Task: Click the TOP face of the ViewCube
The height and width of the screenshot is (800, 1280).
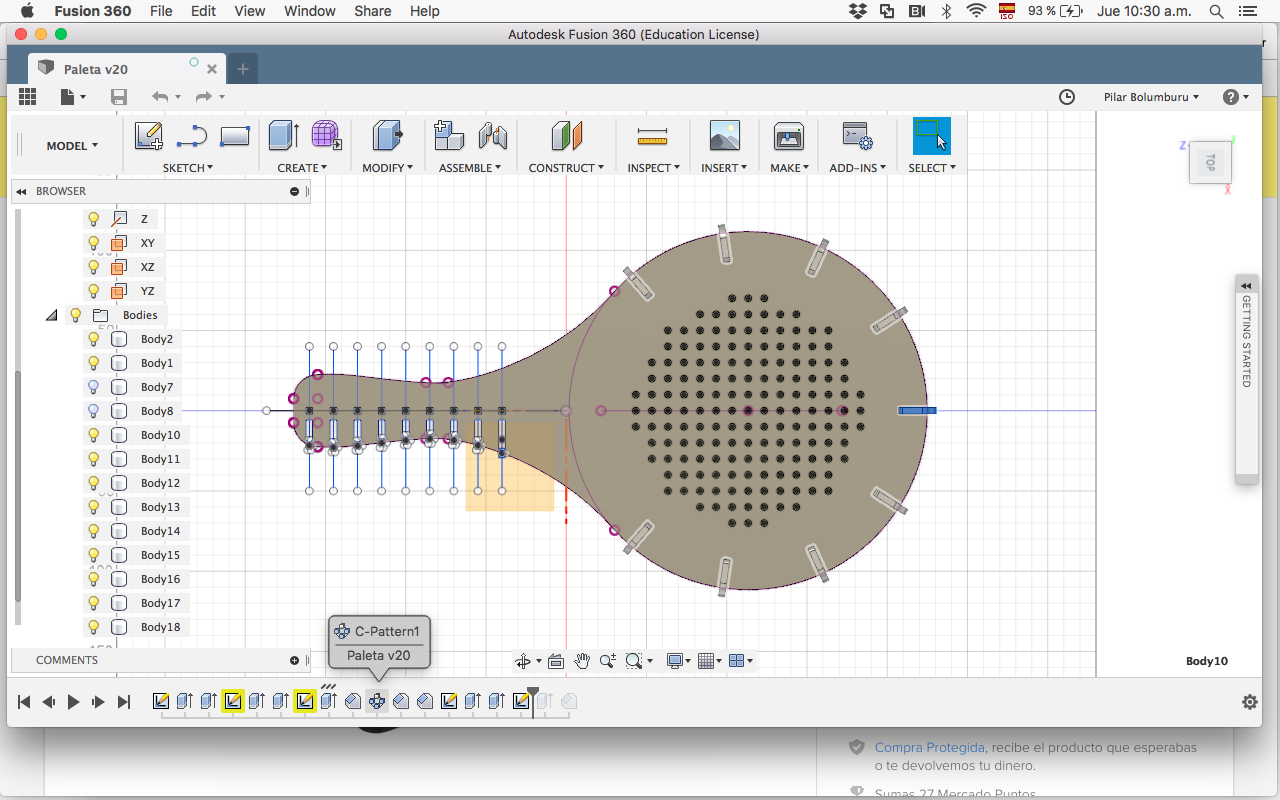Action: tap(1210, 162)
